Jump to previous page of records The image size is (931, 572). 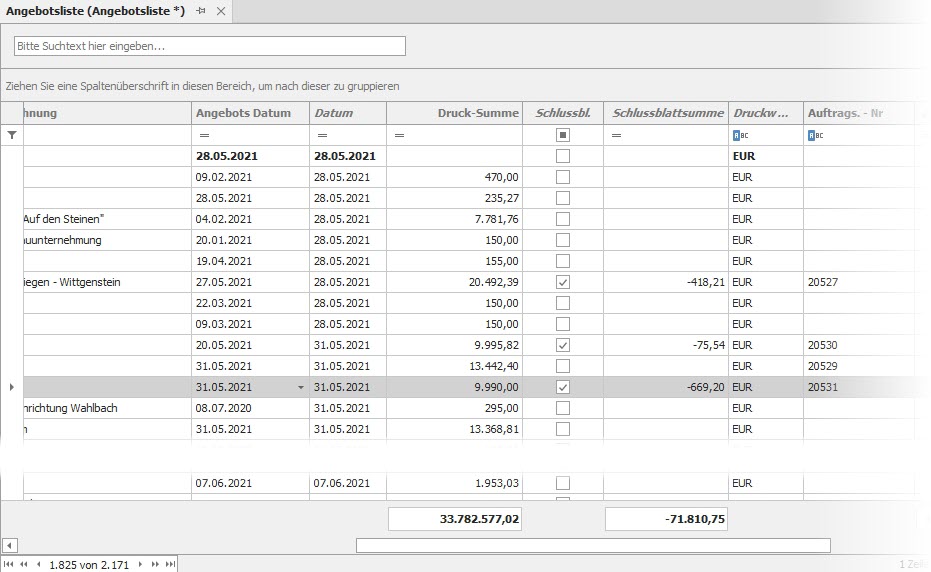point(24,565)
